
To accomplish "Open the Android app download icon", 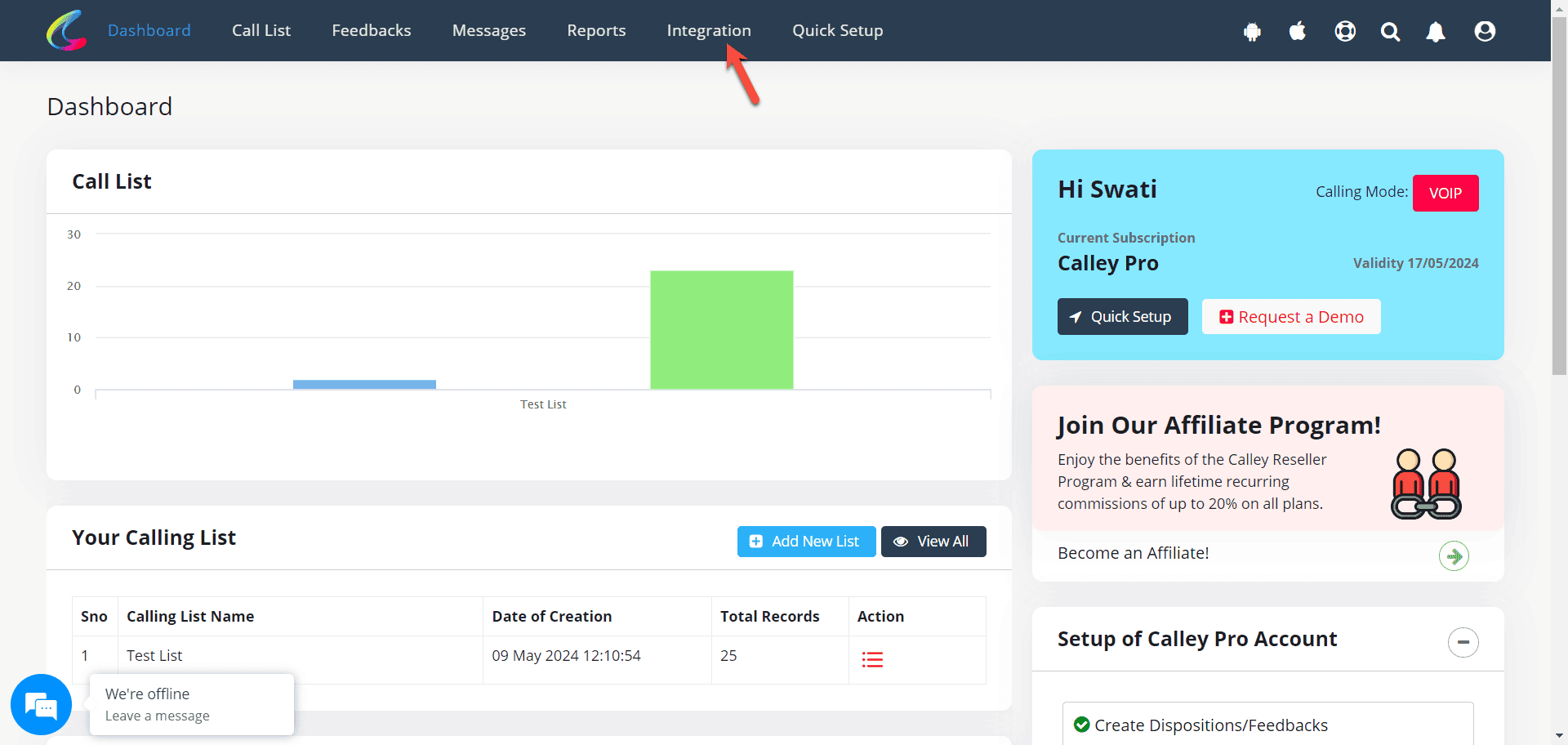I will coord(1252,31).
